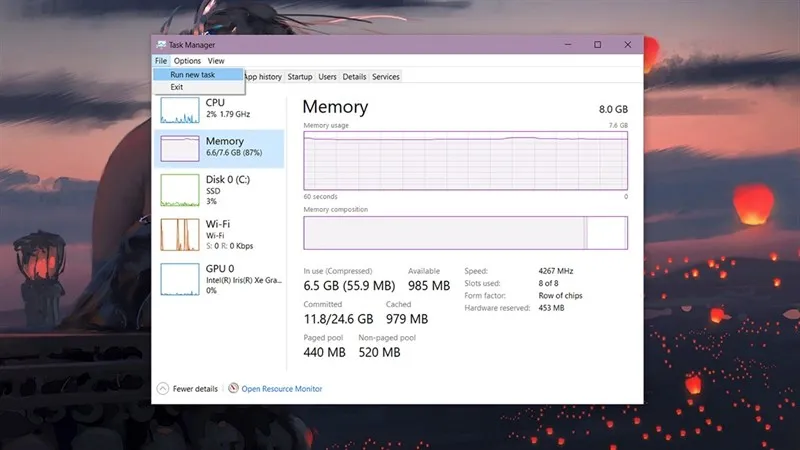Switch to the Startup tab
Viewport: 800px width, 450px height.
point(299,77)
